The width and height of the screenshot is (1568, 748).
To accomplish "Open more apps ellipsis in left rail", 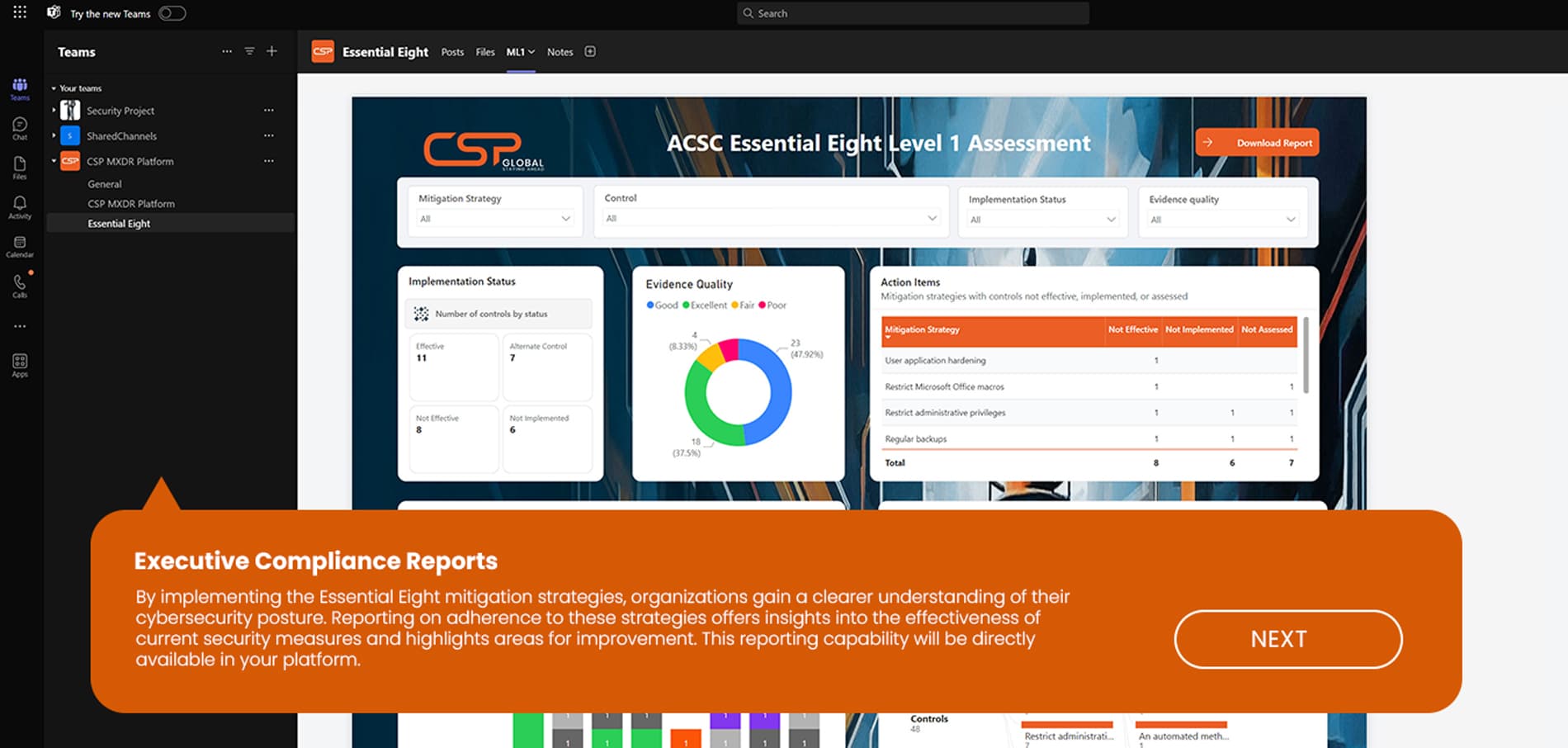I will (20, 326).
